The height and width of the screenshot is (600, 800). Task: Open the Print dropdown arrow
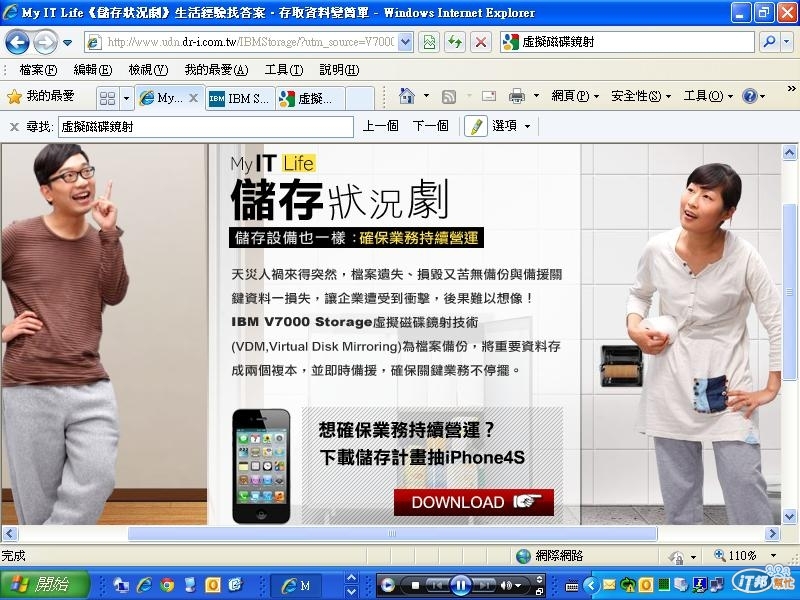(x=536, y=96)
